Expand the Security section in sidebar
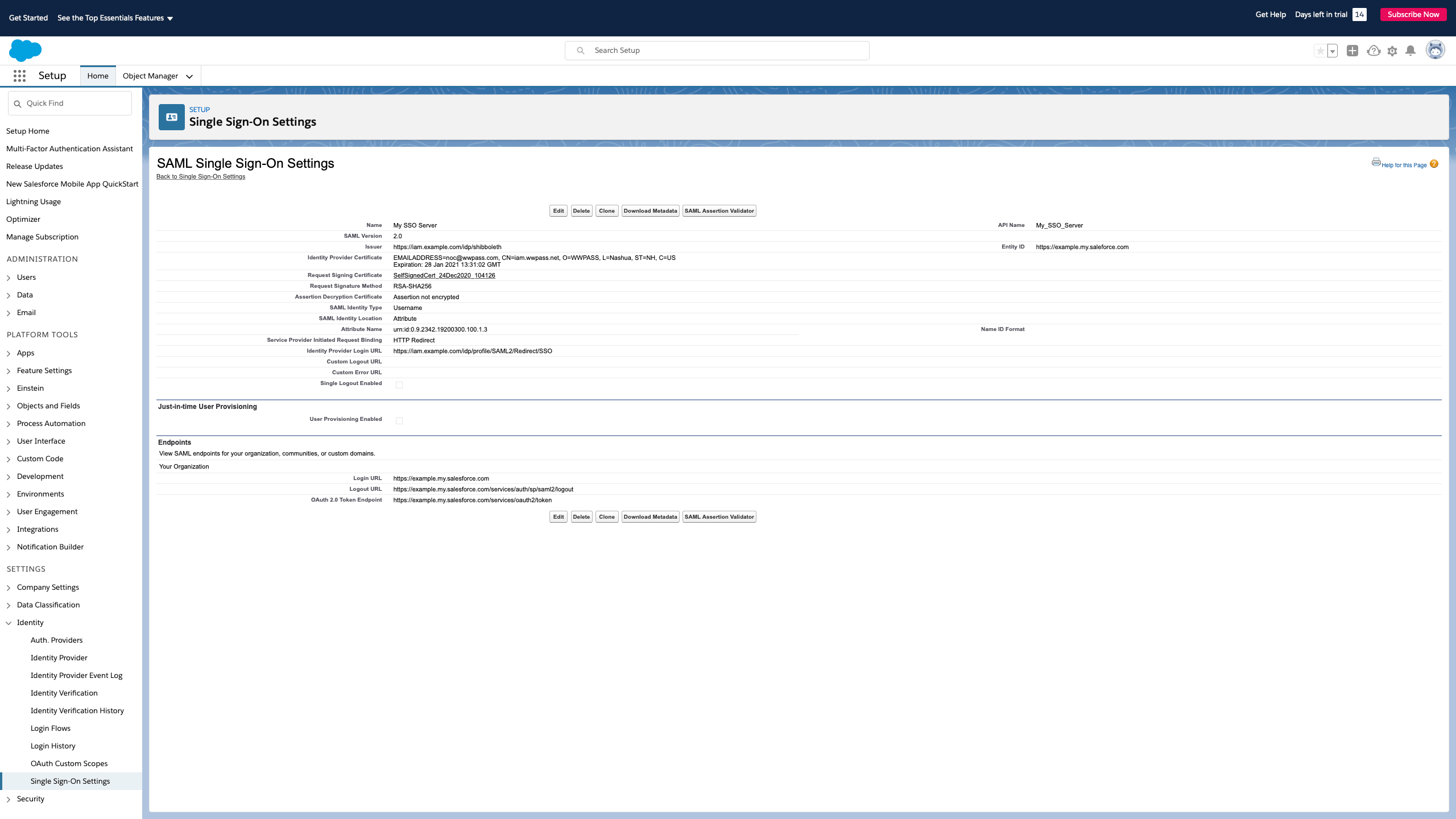 click(9, 799)
